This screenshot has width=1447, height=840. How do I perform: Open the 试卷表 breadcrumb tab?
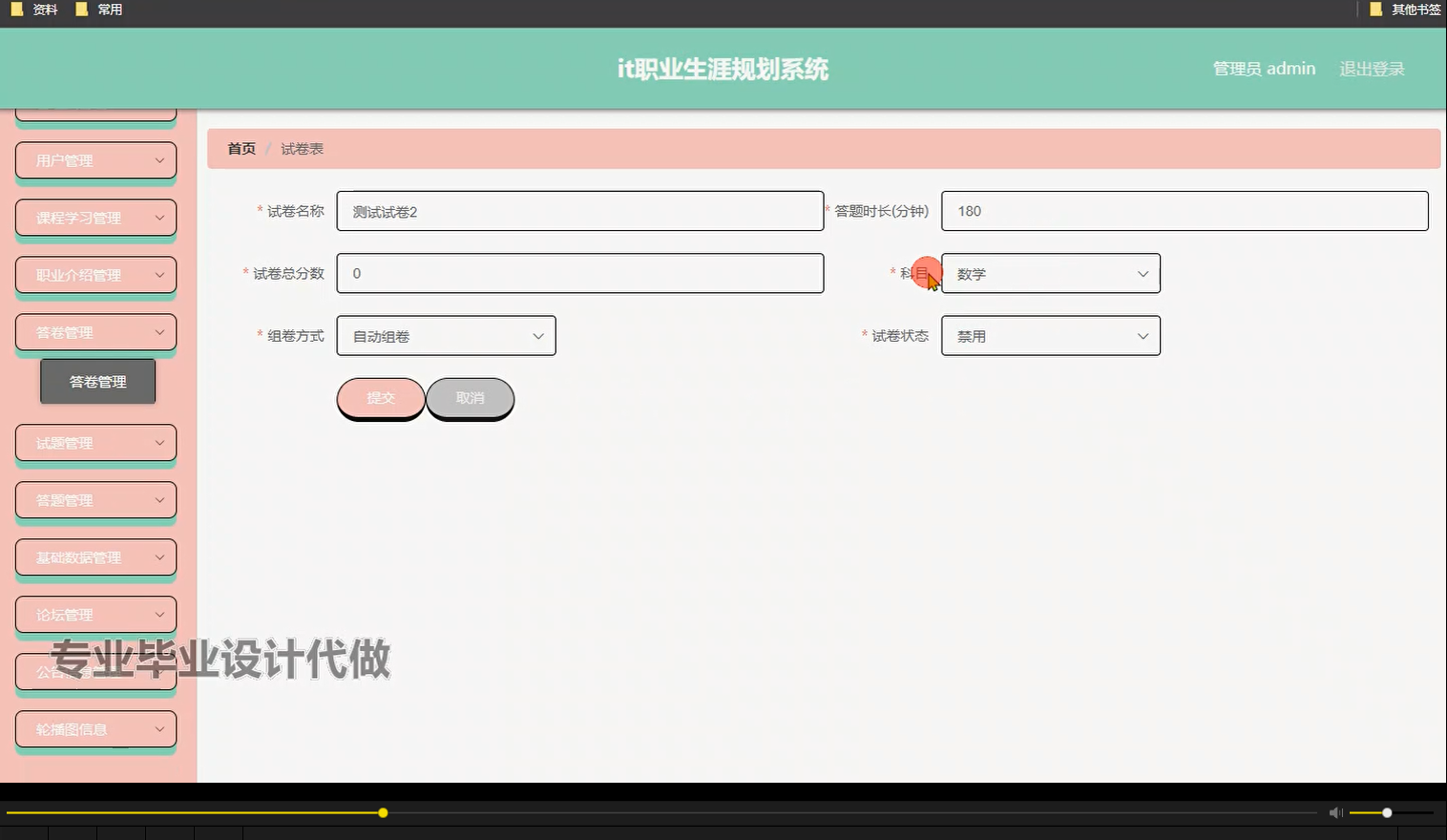coord(302,149)
